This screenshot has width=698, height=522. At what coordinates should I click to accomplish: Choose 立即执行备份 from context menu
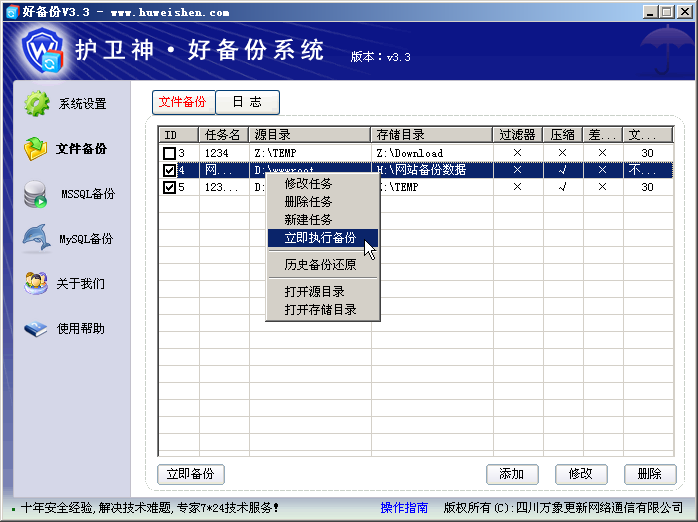click(x=323, y=238)
